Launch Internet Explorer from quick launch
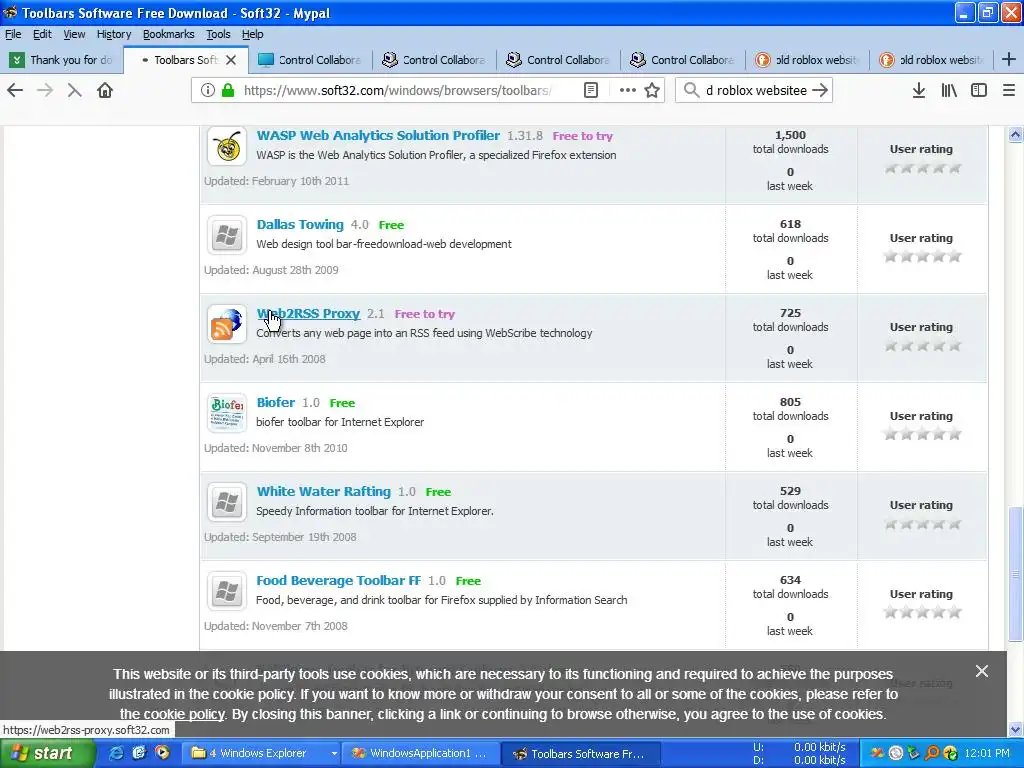The height and width of the screenshot is (768, 1024). 116,753
